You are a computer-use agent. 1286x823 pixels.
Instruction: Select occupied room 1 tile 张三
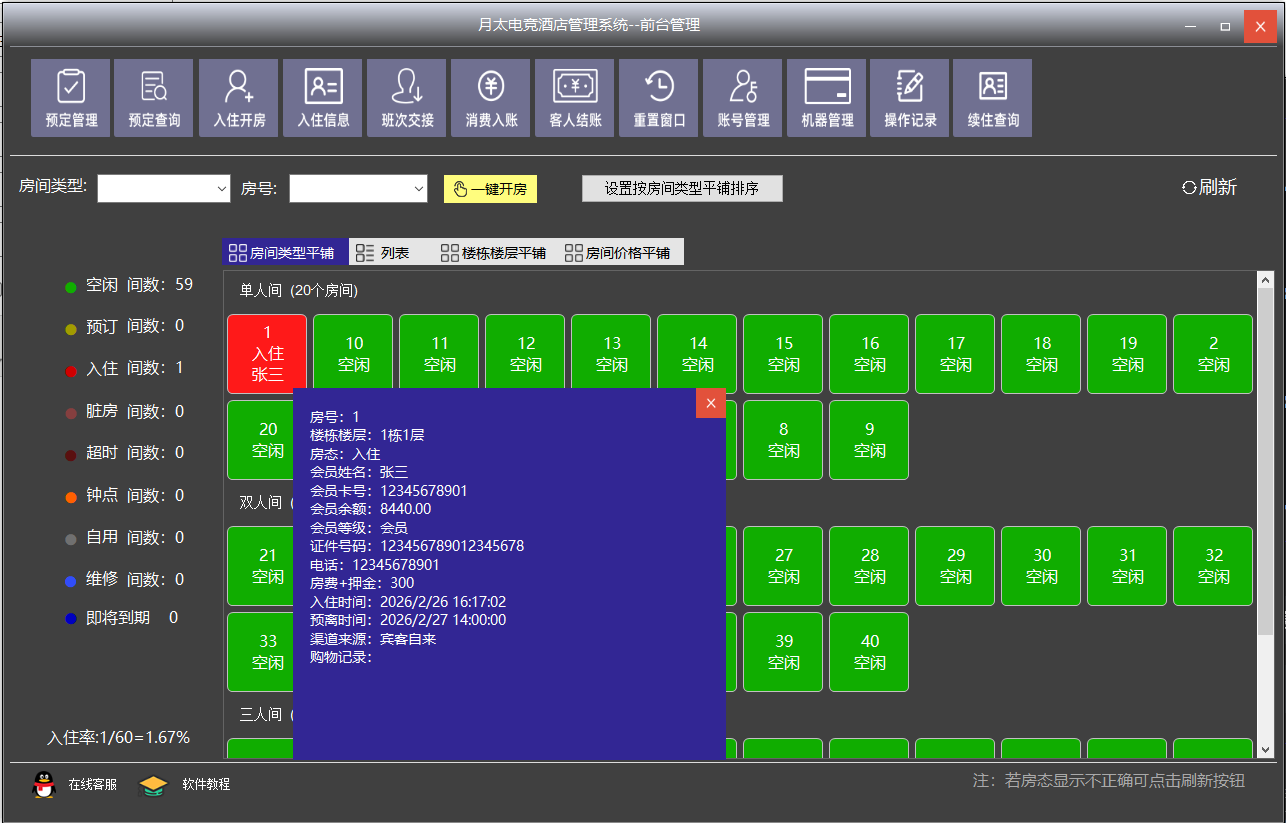(267, 353)
